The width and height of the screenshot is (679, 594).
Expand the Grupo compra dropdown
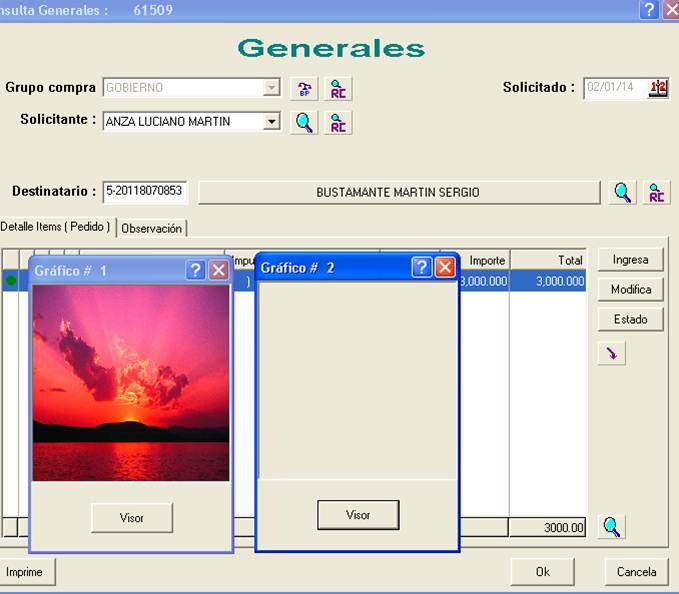pos(271,88)
